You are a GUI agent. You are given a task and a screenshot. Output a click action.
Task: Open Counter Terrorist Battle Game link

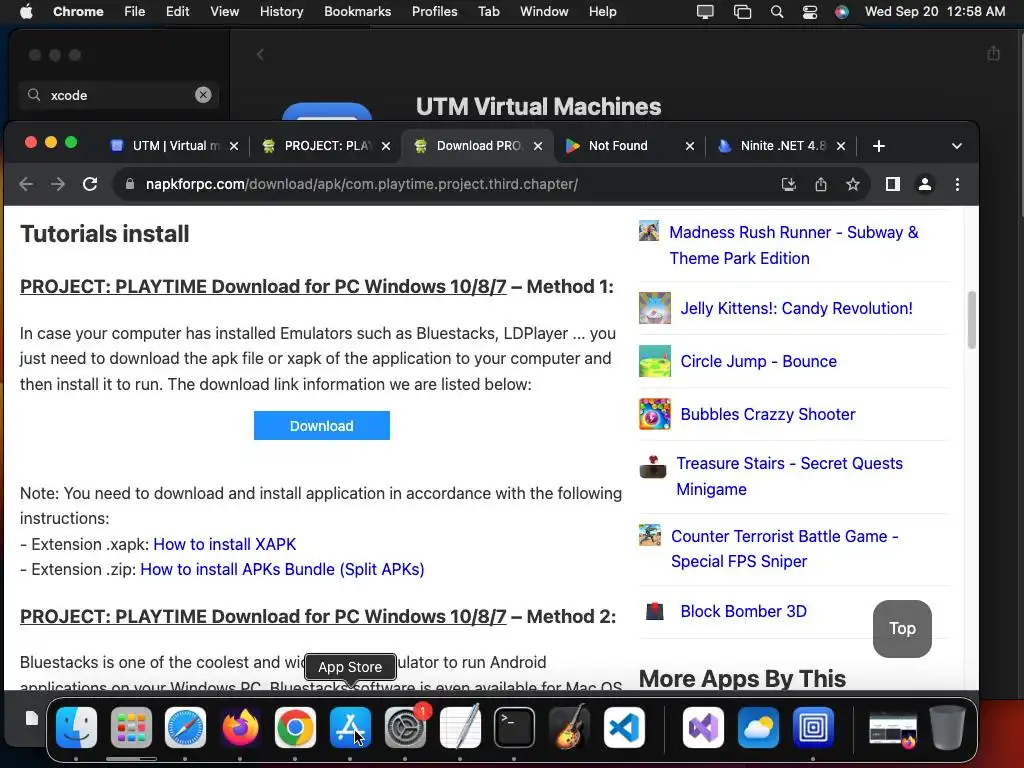pos(785,549)
